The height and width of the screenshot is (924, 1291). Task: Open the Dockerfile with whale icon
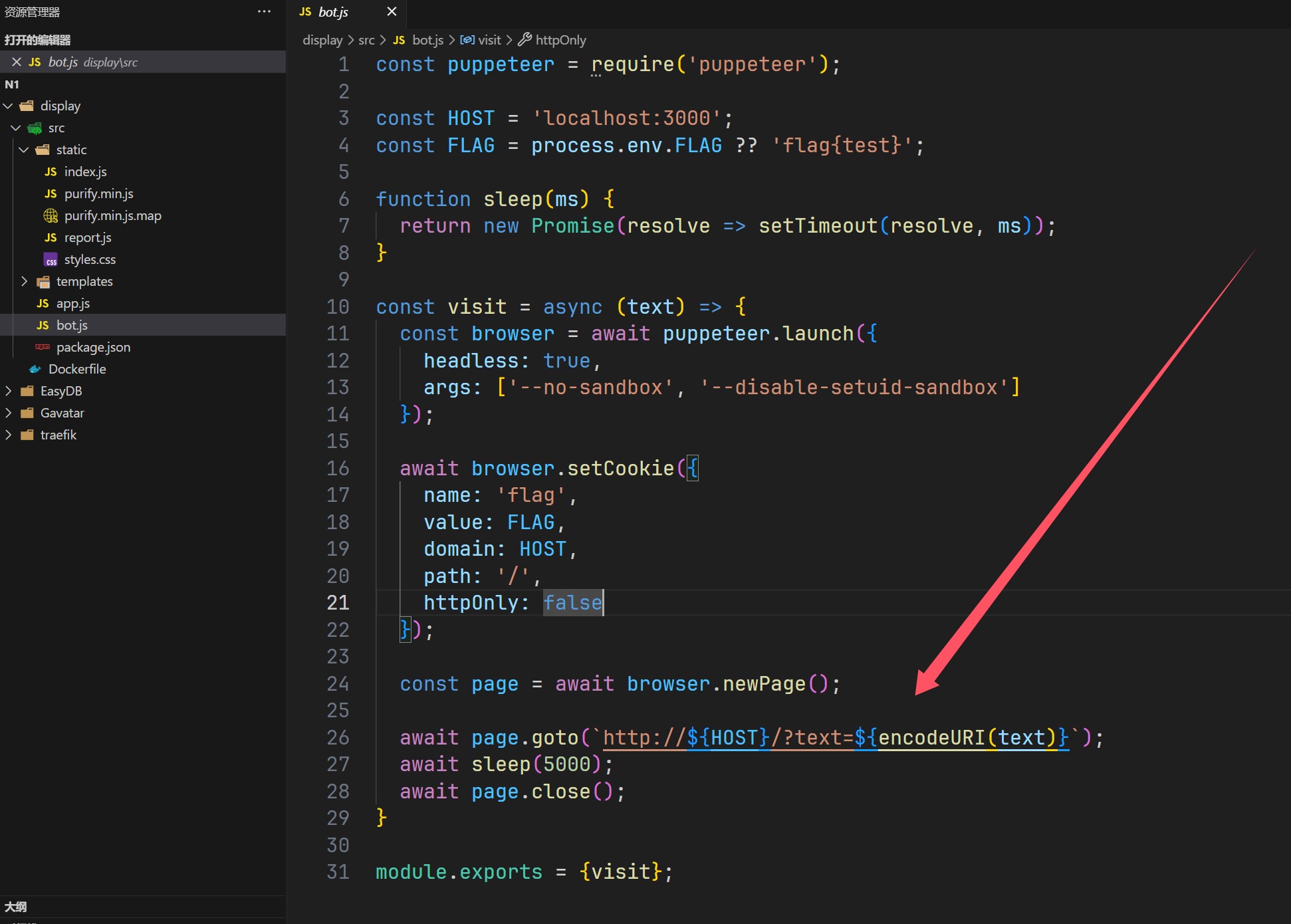tap(76, 369)
